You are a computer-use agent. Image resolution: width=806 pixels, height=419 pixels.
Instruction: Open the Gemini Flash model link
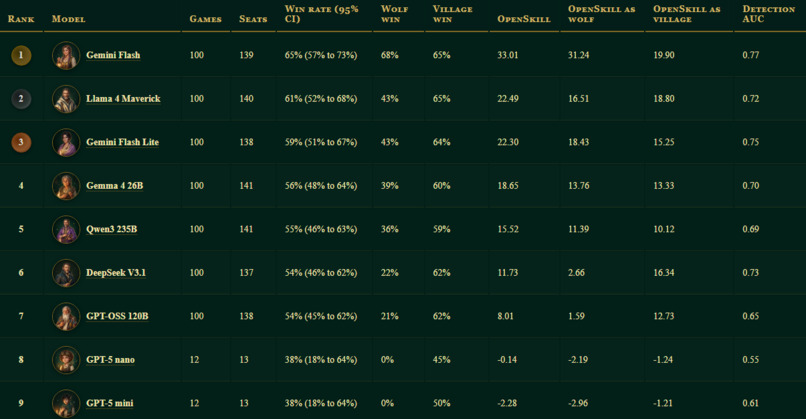click(x=113, y=55)
